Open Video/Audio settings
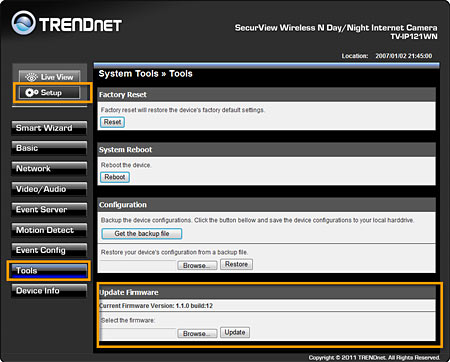This screenshot has height=362, width=450. click(49, 189)
